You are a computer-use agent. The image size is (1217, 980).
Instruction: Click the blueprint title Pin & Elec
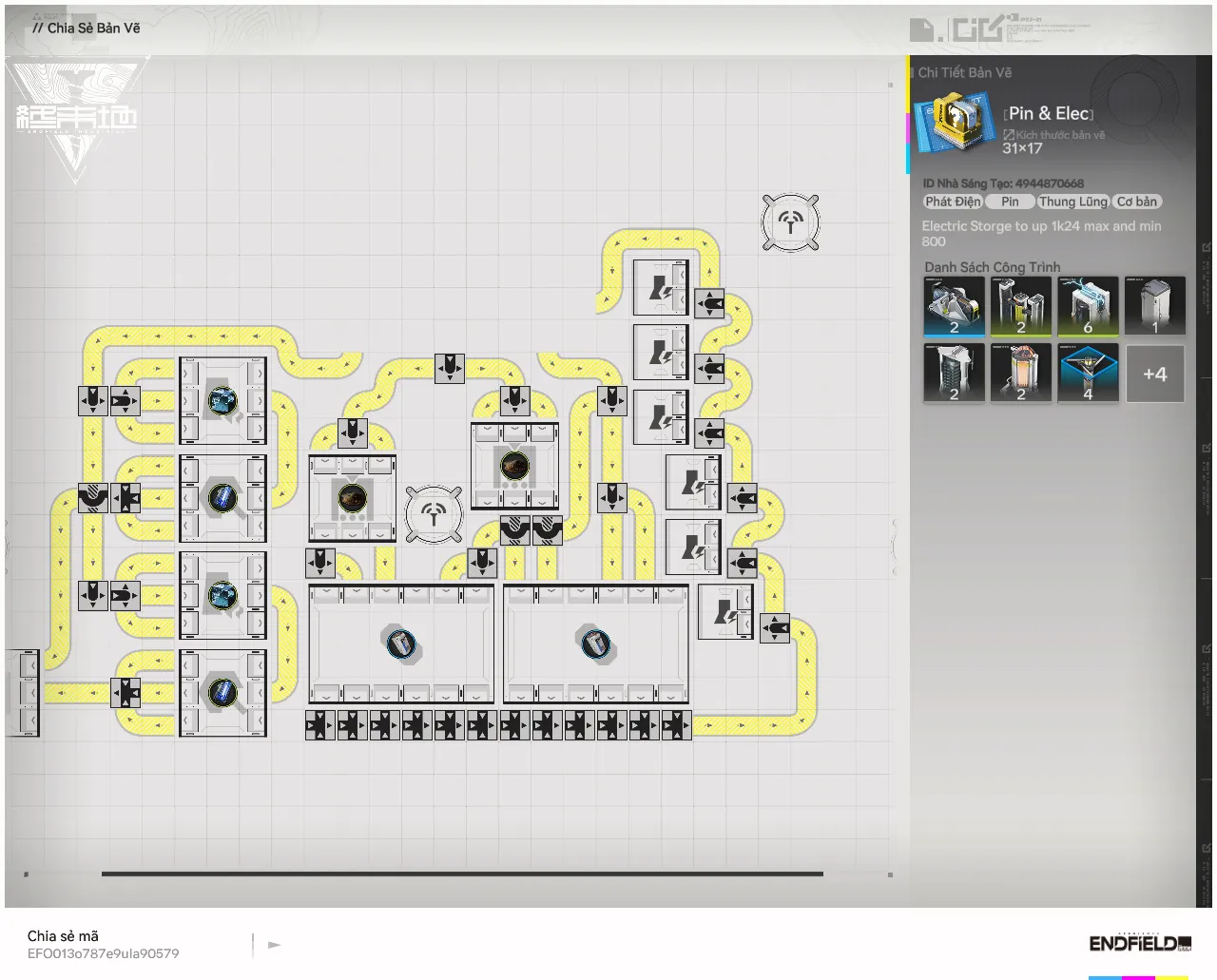point(1049,113)
